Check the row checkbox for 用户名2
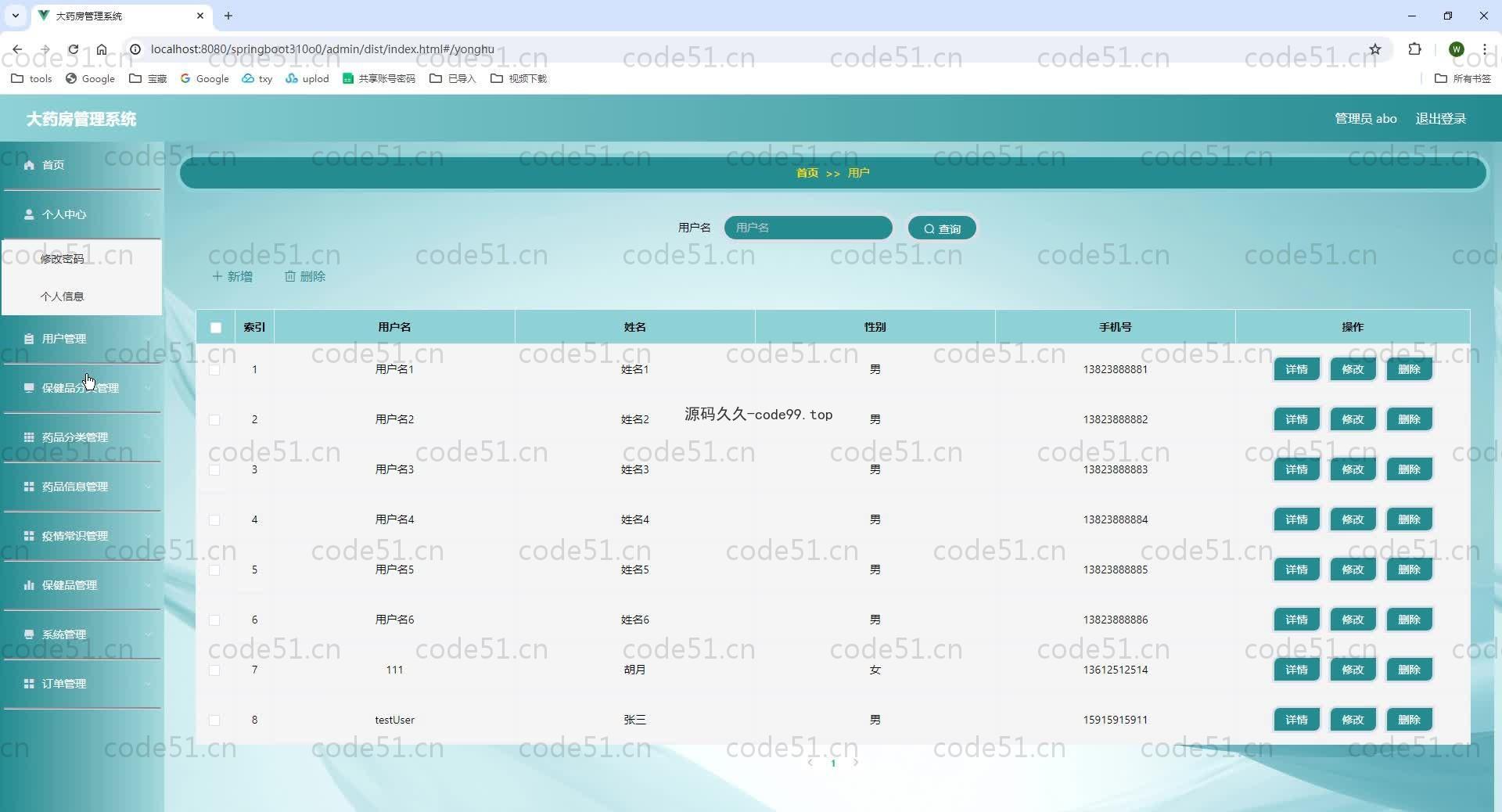This screenshot has height=812, width=1502. 214,420
